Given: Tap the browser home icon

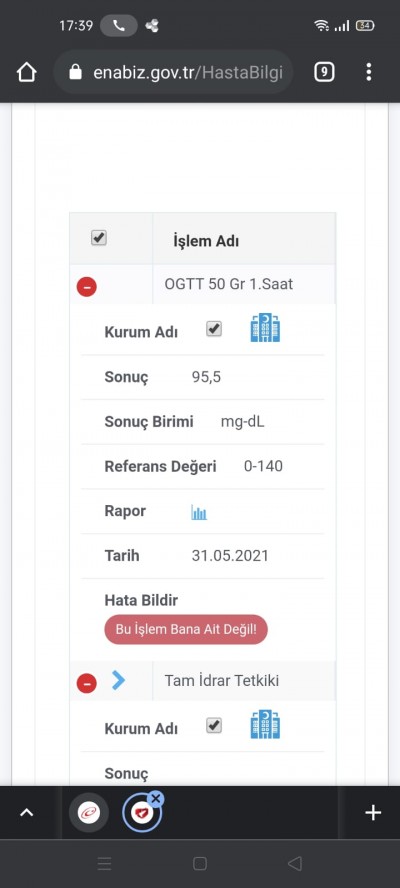Looking at the screenshot, I should point(27,72).
